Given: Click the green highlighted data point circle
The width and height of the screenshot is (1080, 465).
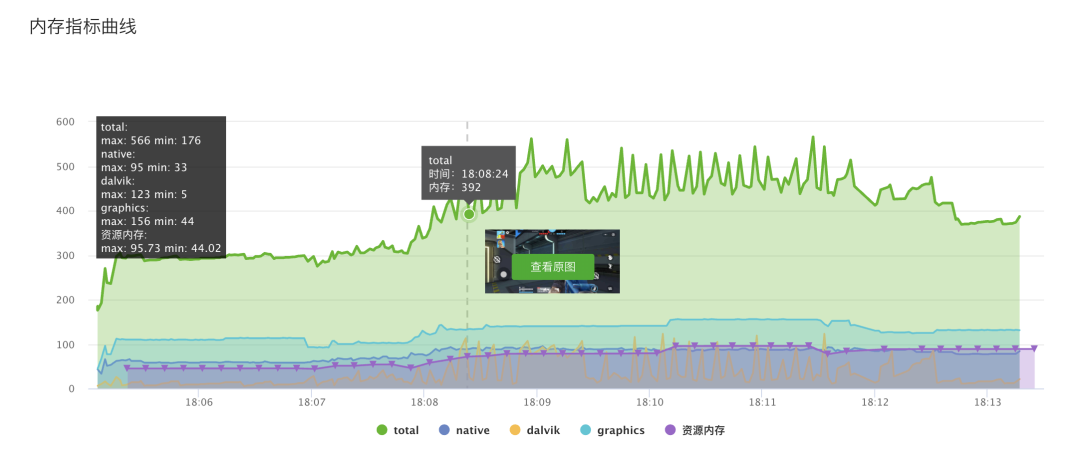Looking at the screenshot, I should tap(469, 214).
